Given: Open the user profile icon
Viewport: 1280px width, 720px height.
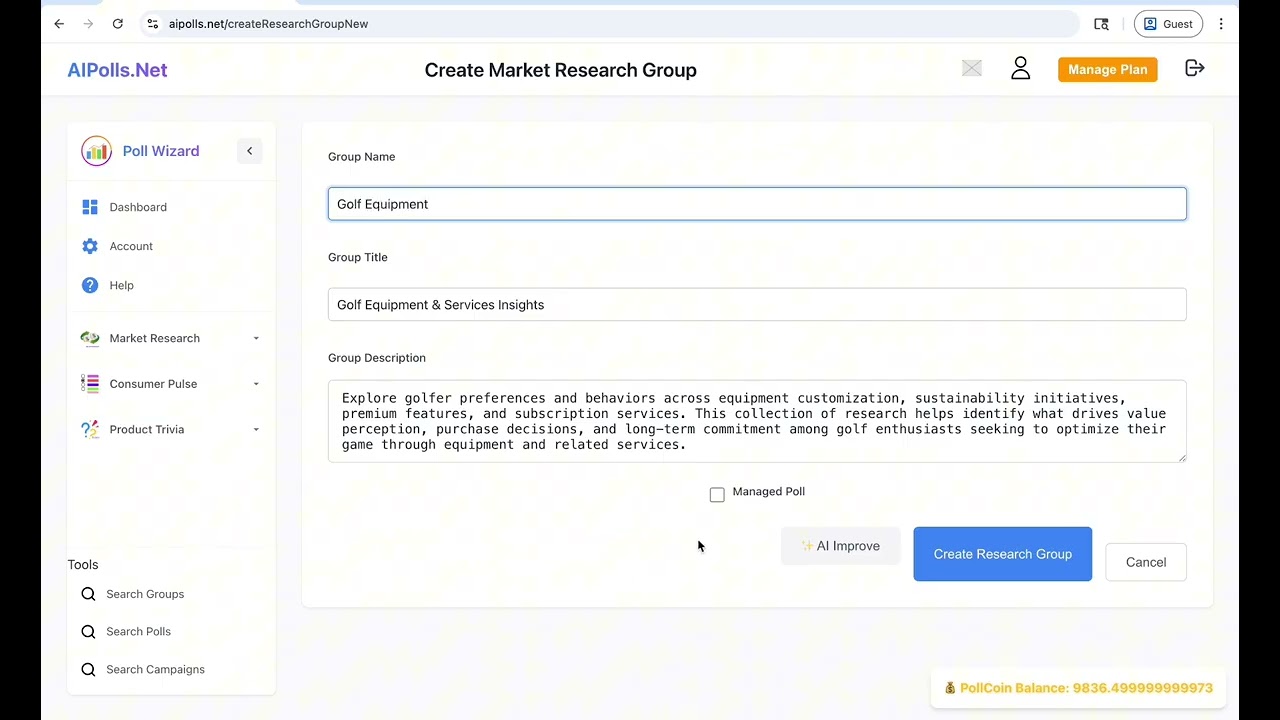Looking at the screenshot, I should pos(1020,68).
